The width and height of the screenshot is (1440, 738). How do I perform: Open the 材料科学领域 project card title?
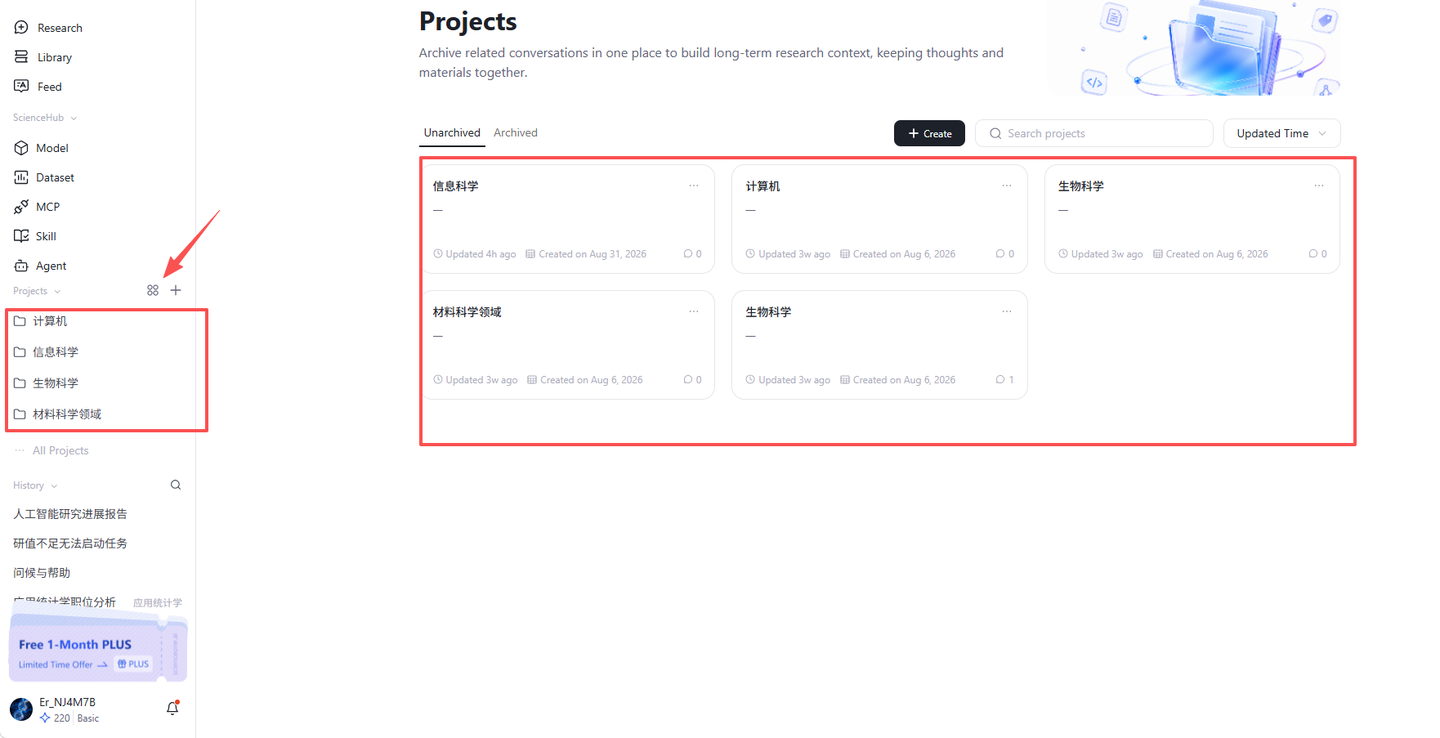click(x=467, y=312)
